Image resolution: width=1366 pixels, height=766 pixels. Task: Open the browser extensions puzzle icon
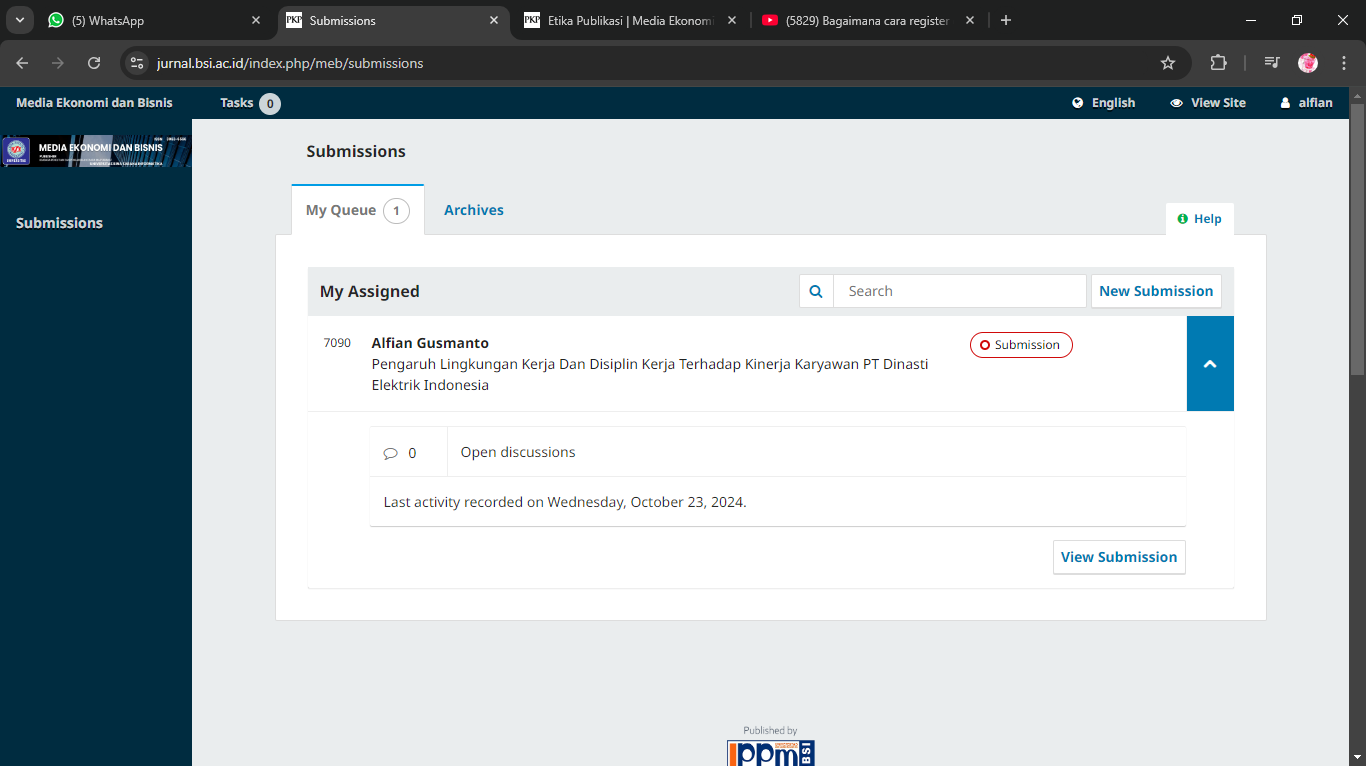(x=1218, y=63)
